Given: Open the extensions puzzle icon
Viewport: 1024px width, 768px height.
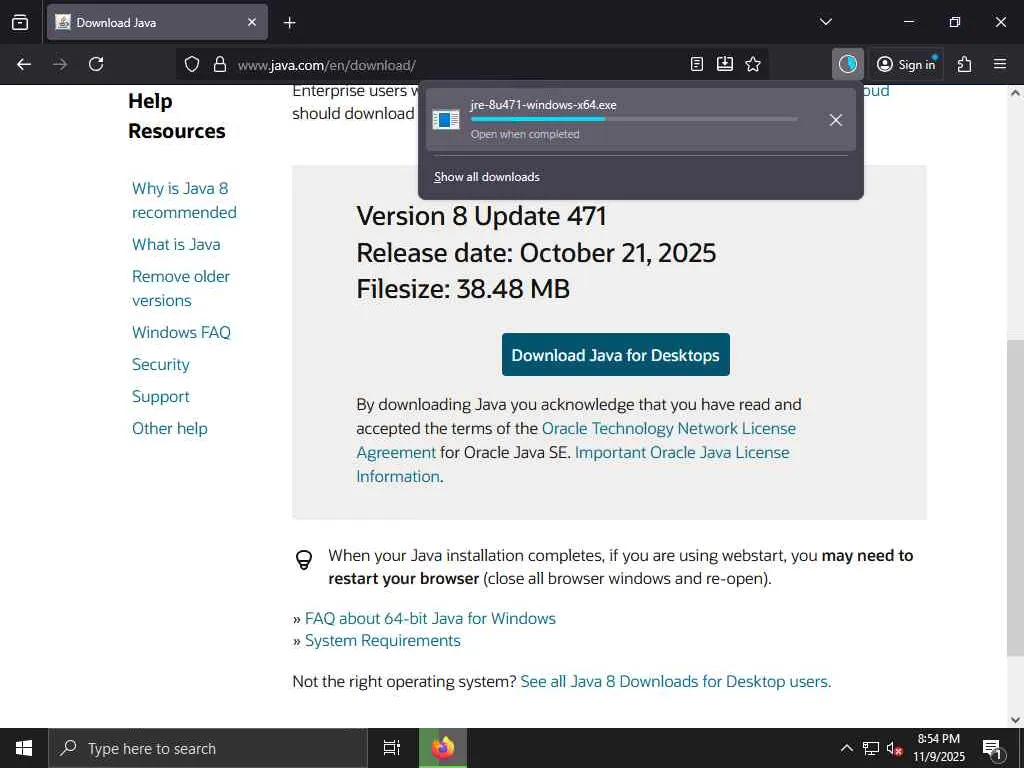Looking at the screenshot, I should click(965, 64).
